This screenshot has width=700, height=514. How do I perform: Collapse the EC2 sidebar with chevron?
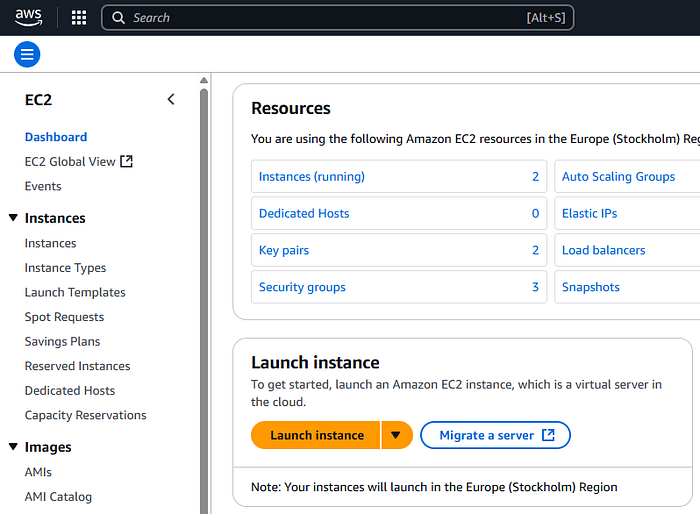171,99
